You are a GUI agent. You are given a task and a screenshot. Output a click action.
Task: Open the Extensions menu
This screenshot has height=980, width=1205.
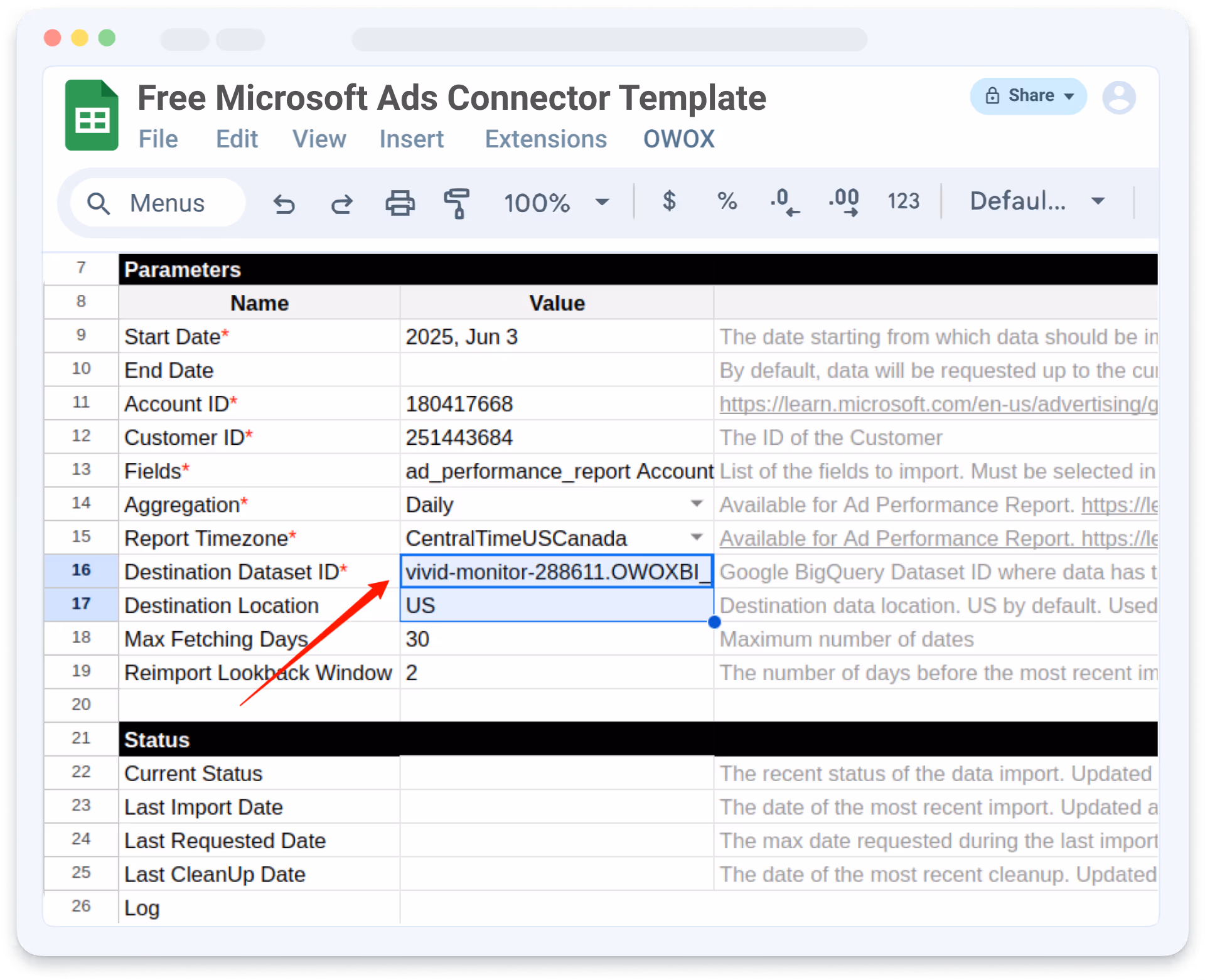pyautogui.click(x=545, y=139)
